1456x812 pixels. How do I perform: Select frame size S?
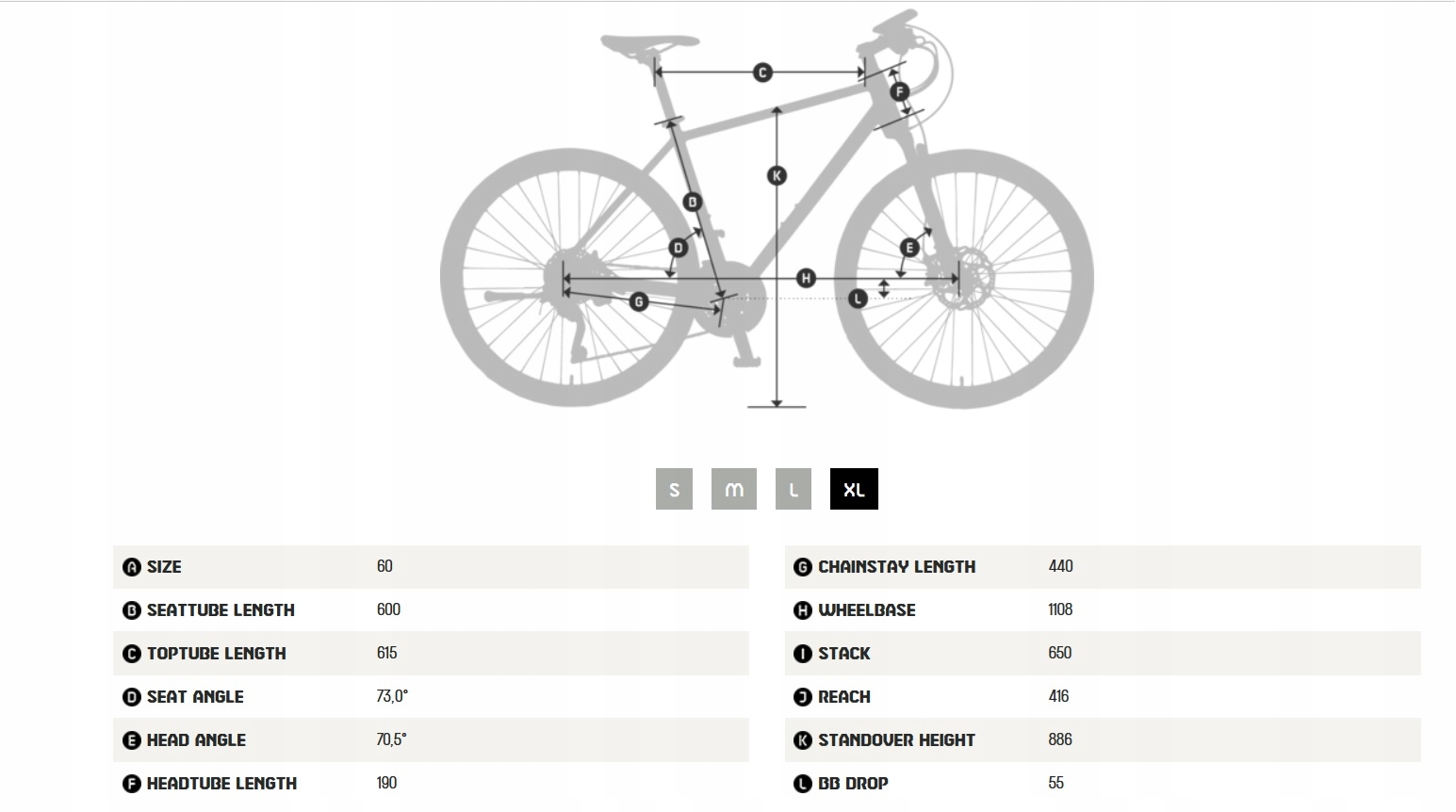(x=674, y=489)
